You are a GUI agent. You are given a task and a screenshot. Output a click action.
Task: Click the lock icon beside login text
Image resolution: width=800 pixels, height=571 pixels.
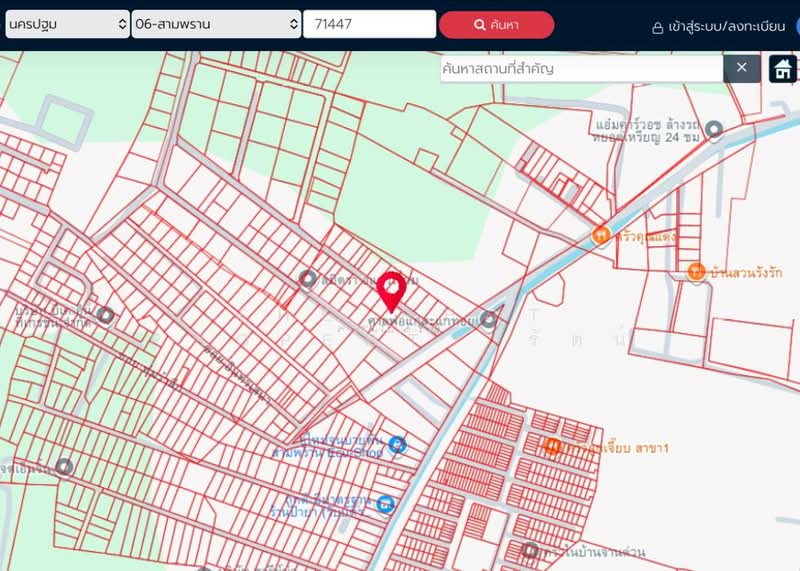tap(657, 28)
